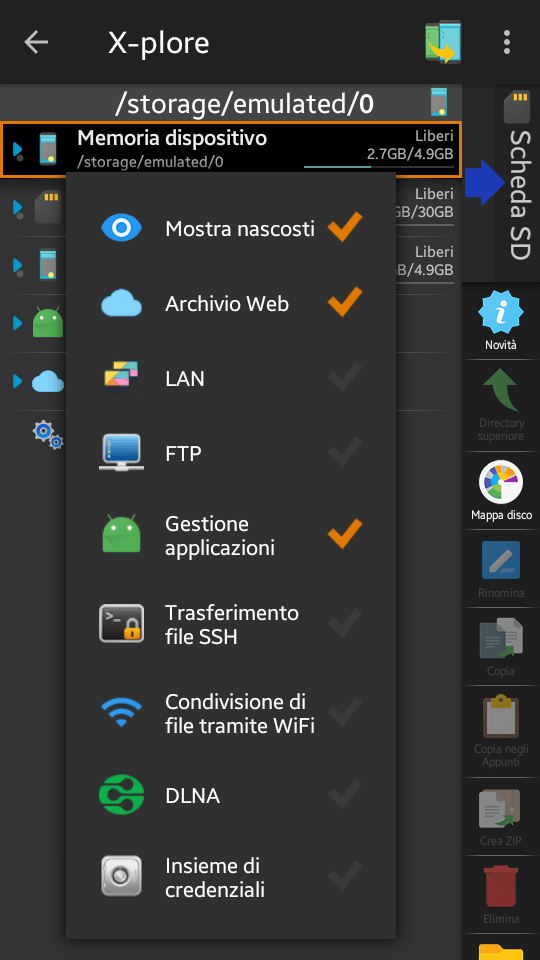This screenshot has height=960, width=540.
Task: Choose DLNA from the menu
Action: [231, 795]
